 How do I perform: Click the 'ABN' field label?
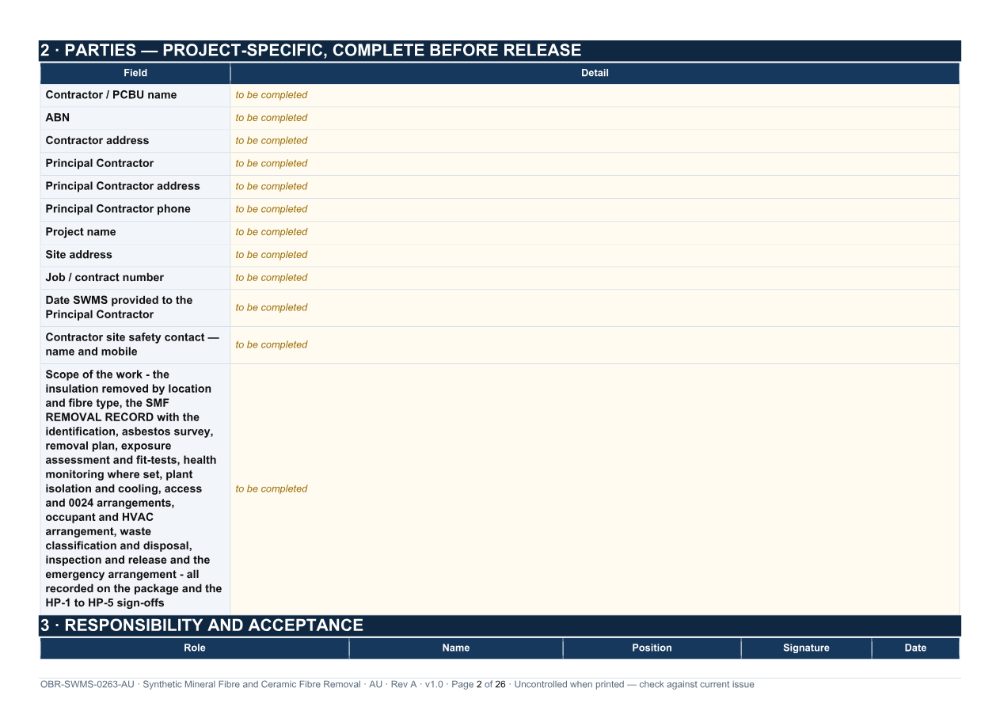click(57, 118)
